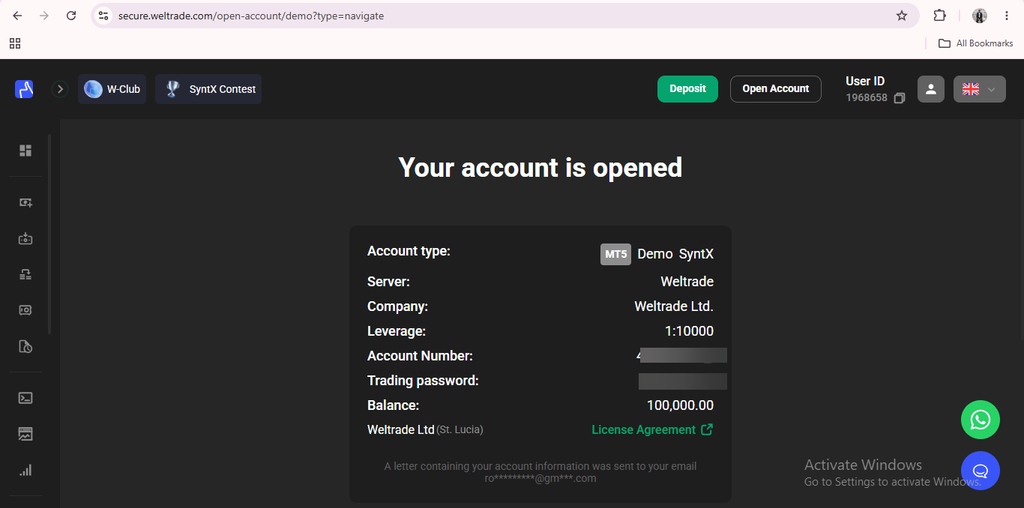Copy the User ID number

[x=899, y=98]
